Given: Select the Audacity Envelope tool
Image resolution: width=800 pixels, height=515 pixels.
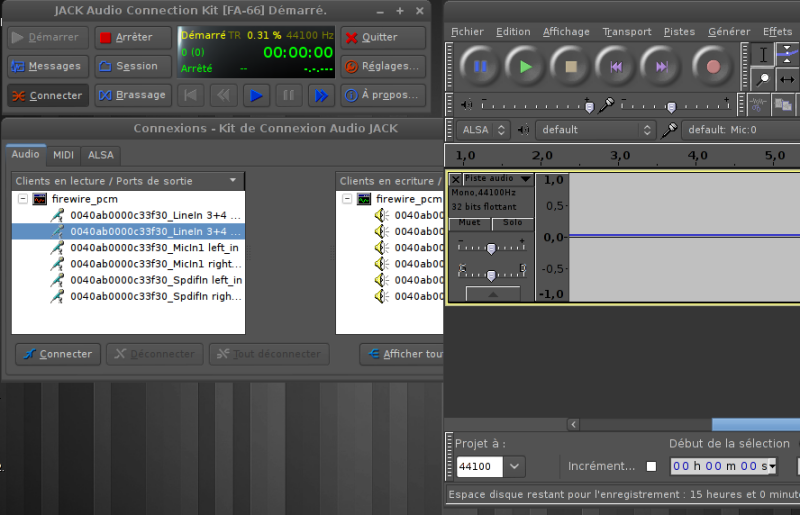Looking at the screenshot, I should (787, 55).
